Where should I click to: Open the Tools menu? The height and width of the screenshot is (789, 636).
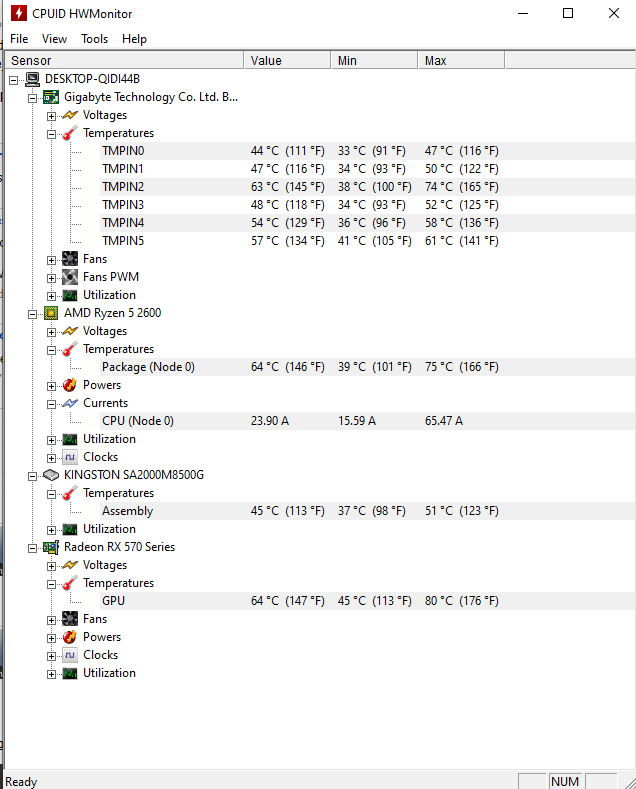95,39
